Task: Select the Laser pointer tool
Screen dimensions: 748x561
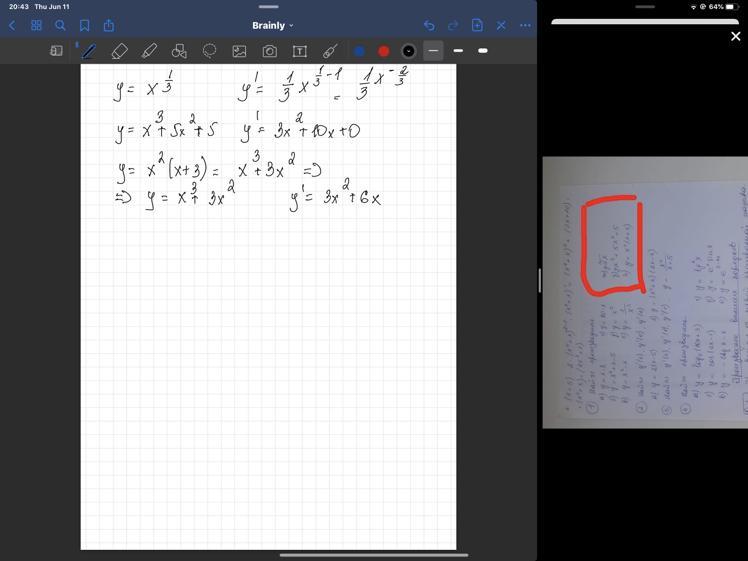Action: click(x=330, y=51)
